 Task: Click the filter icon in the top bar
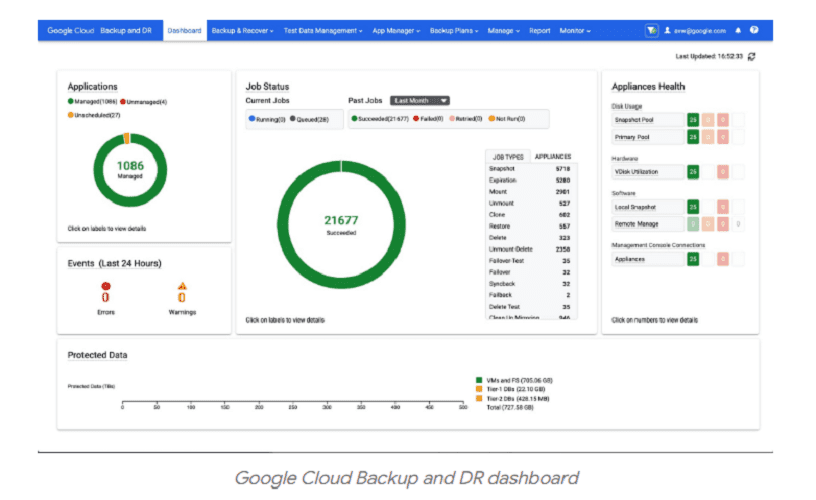[652, 31]
